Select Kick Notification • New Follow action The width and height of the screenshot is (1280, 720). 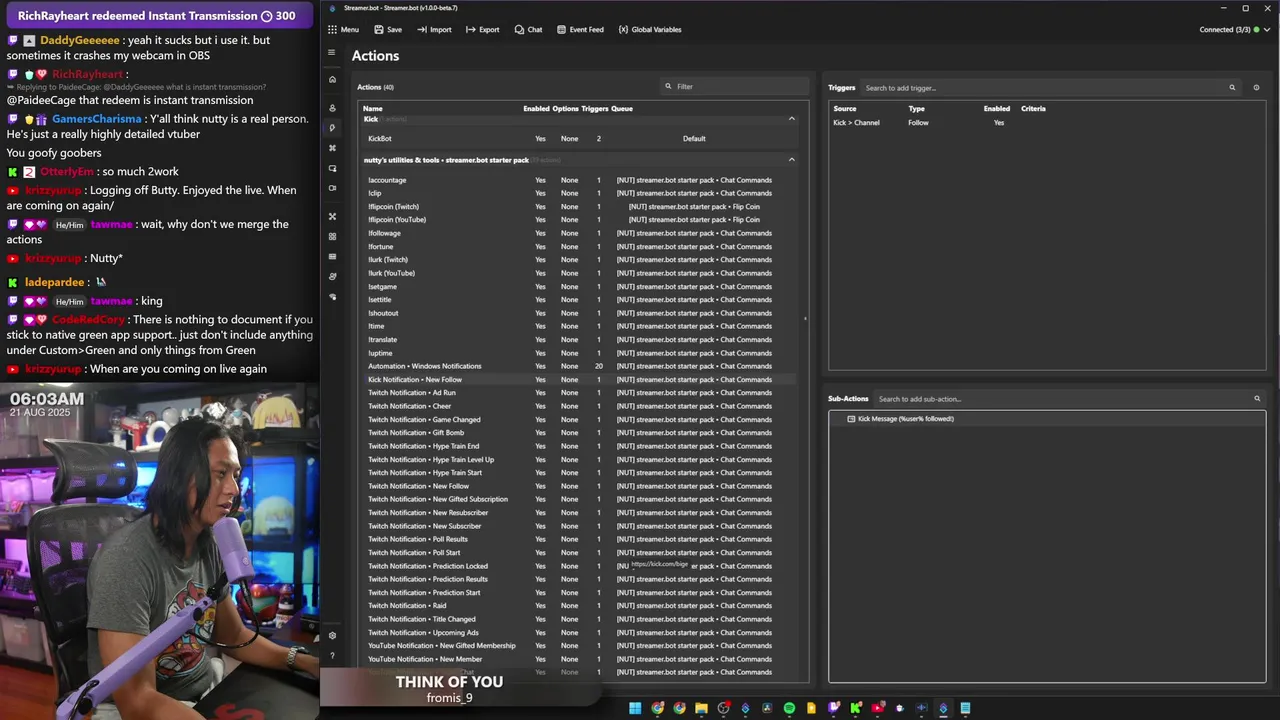click(x=580, y=380)
